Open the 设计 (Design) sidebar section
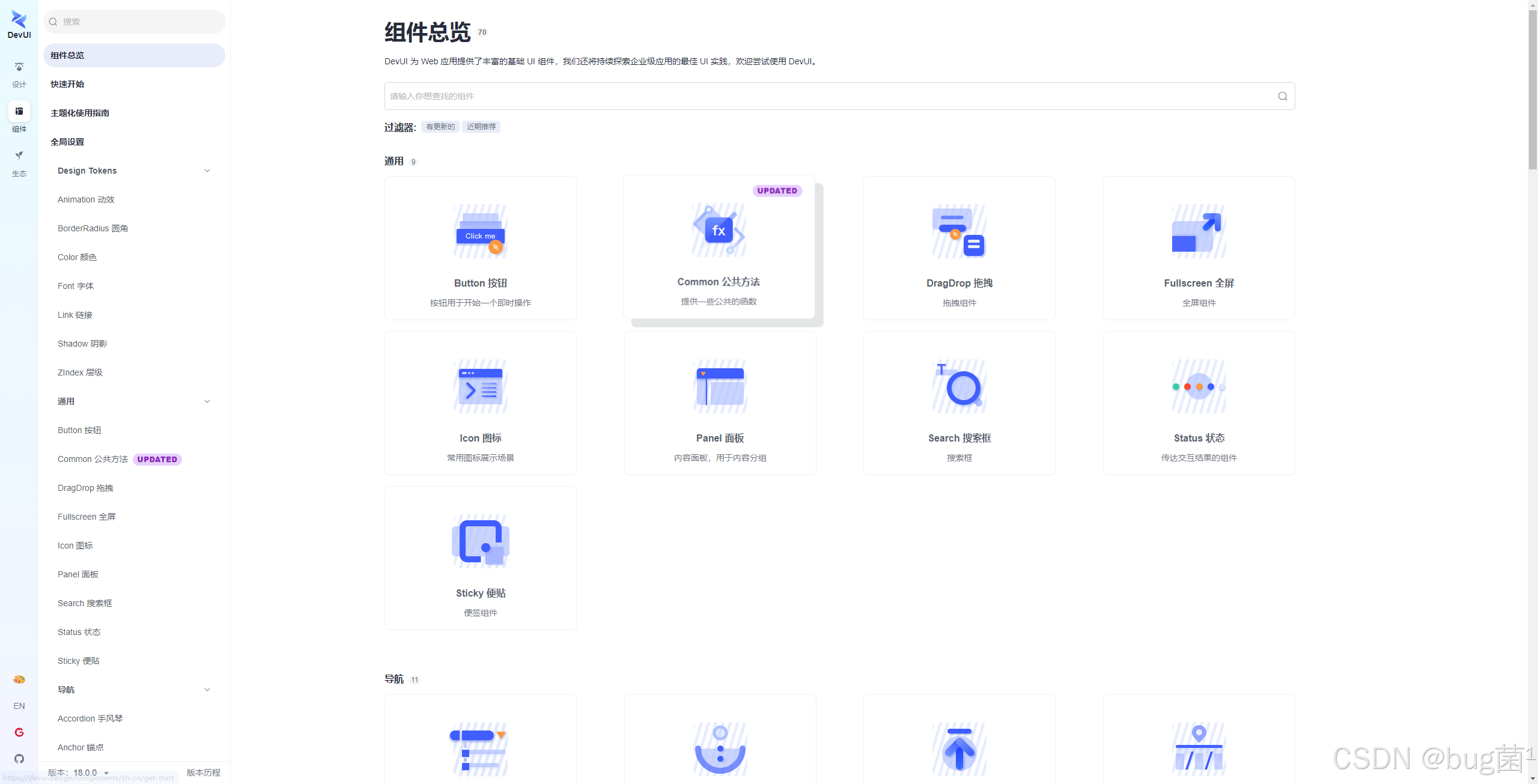The height and width of the screenshot is (784, 1538). [x=19, y=74]
